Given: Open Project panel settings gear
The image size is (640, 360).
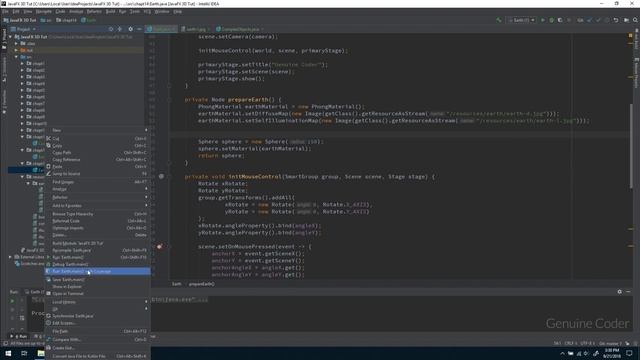Looking at the screenshot, I should (131, 29).
